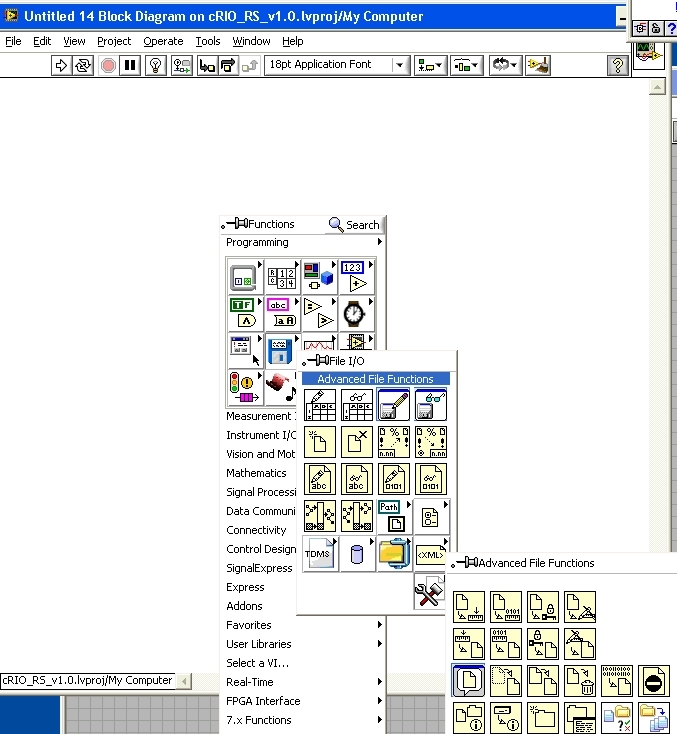Viewport: 677px width, 734px height.
Task: Open the 18pt Application Font dropdown
Action: pyautogui.click(x=337, y=65)
